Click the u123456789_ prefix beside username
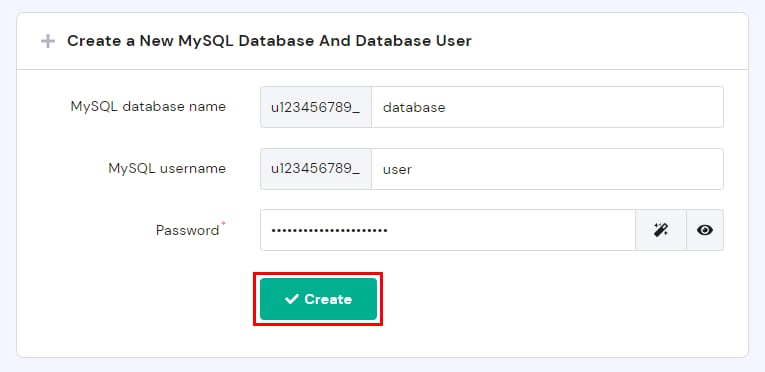 (x=316, y=169)
